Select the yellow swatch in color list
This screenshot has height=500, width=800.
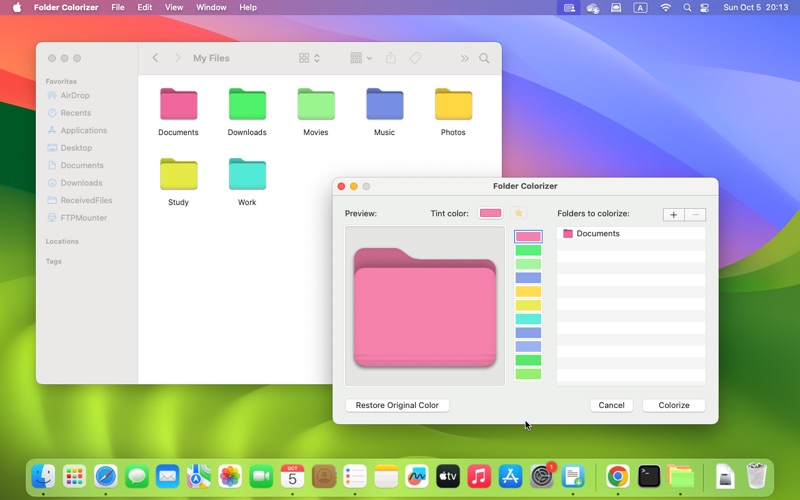[528, 305]
